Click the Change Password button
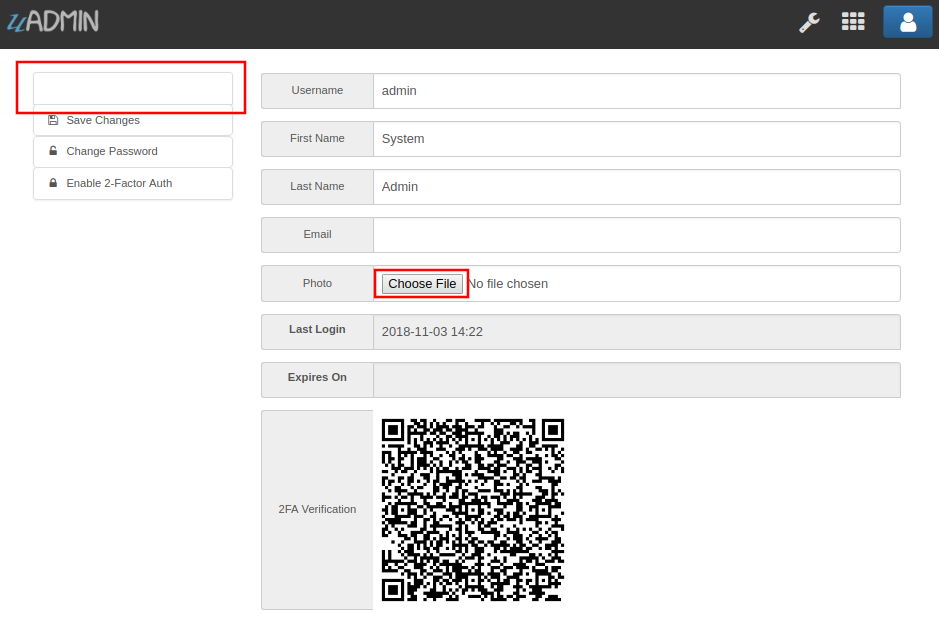939x618 pixels. pyautogui.click(x=133, y=152)
